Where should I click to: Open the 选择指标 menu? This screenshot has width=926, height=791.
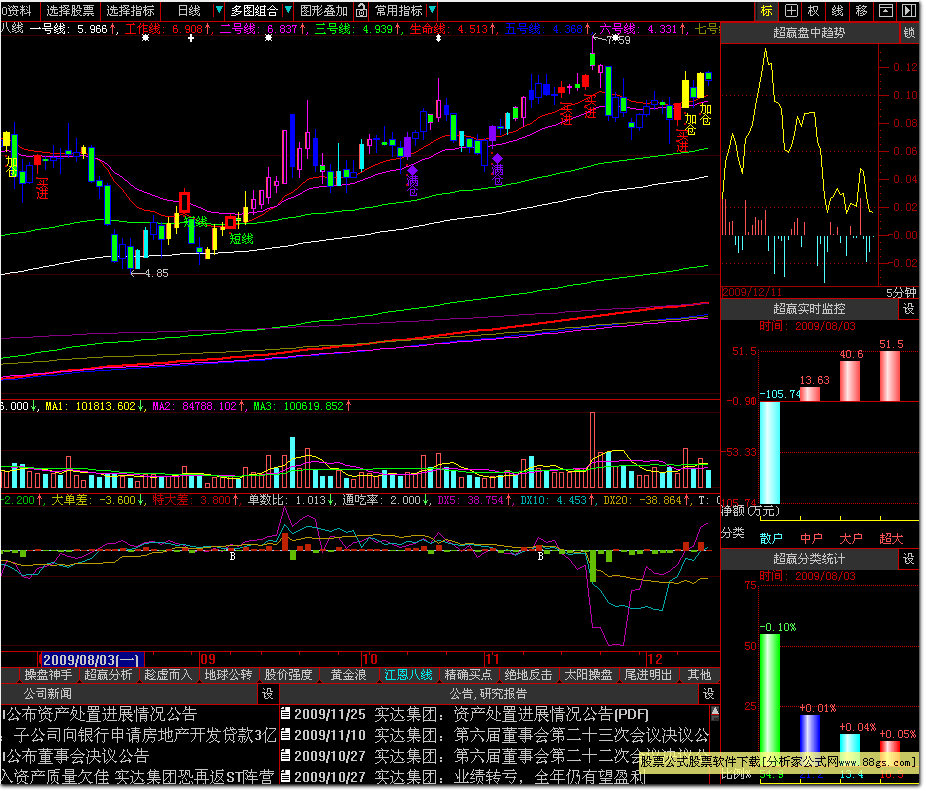[x=131, y=11]
